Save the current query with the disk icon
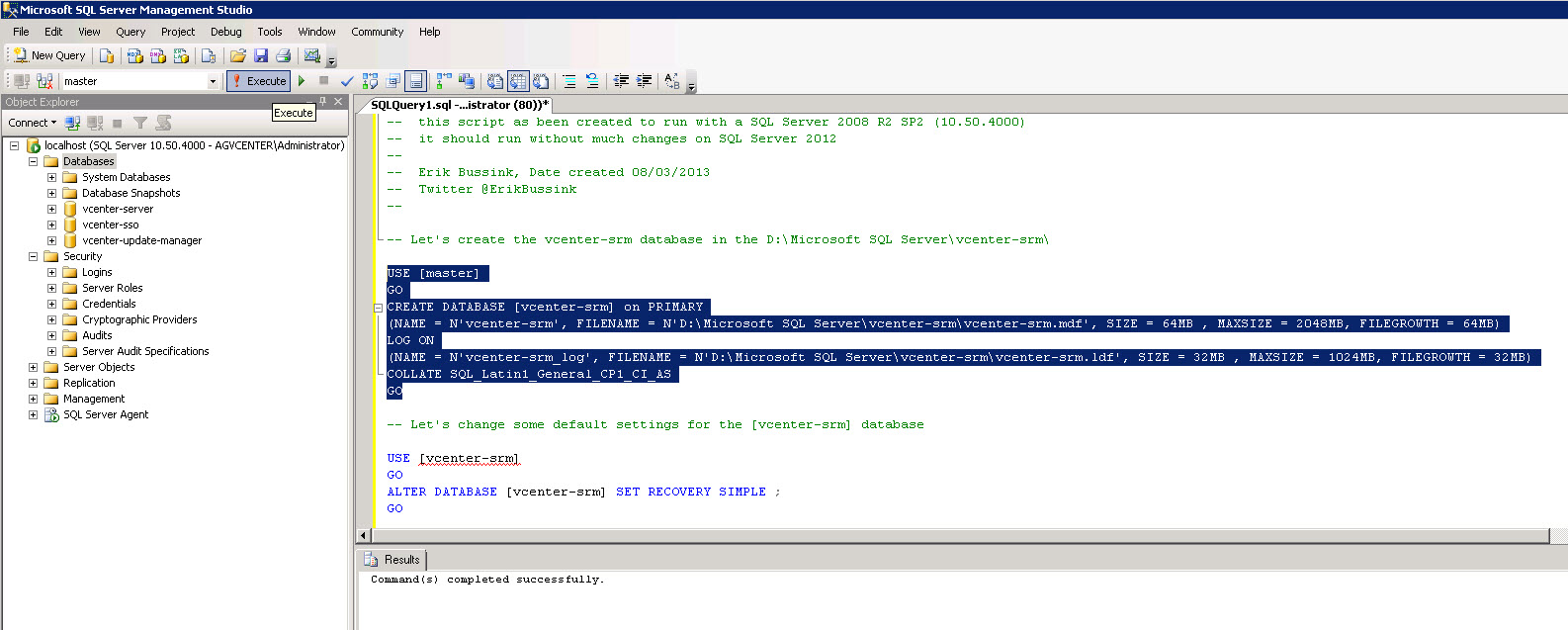 (x=261, y=55)
